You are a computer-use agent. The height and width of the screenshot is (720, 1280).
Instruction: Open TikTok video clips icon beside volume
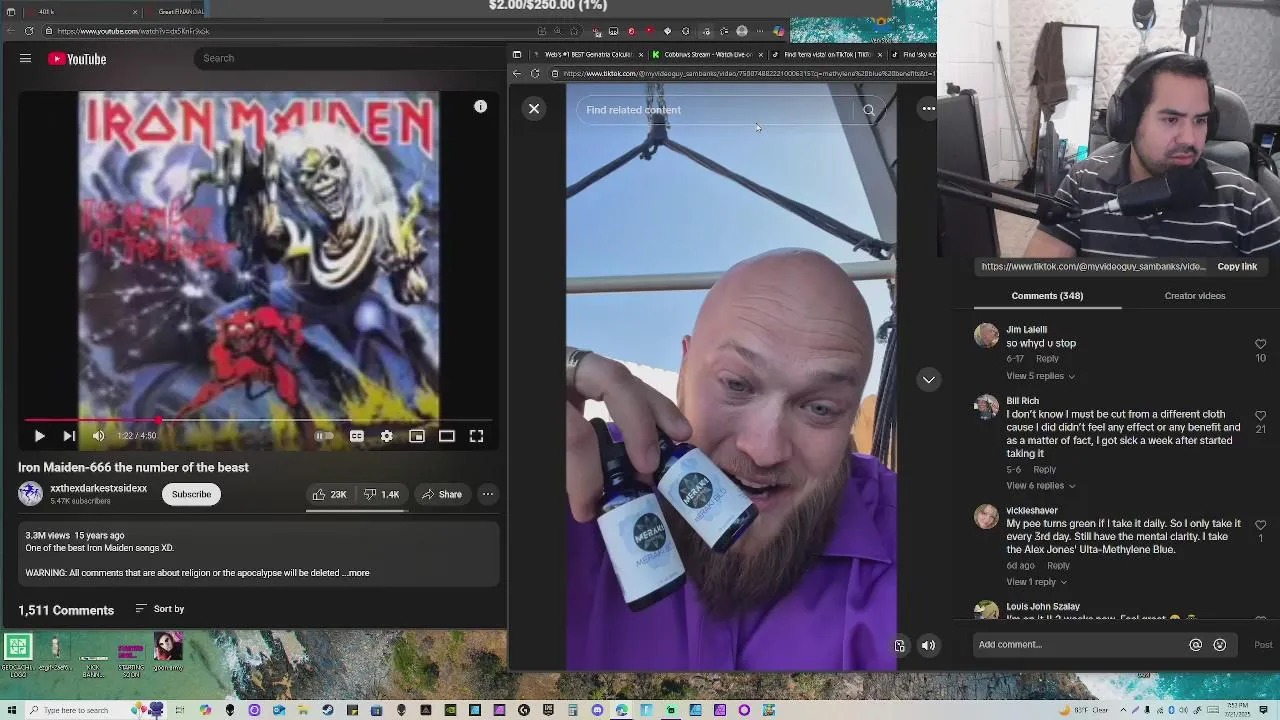click(899, 646)
